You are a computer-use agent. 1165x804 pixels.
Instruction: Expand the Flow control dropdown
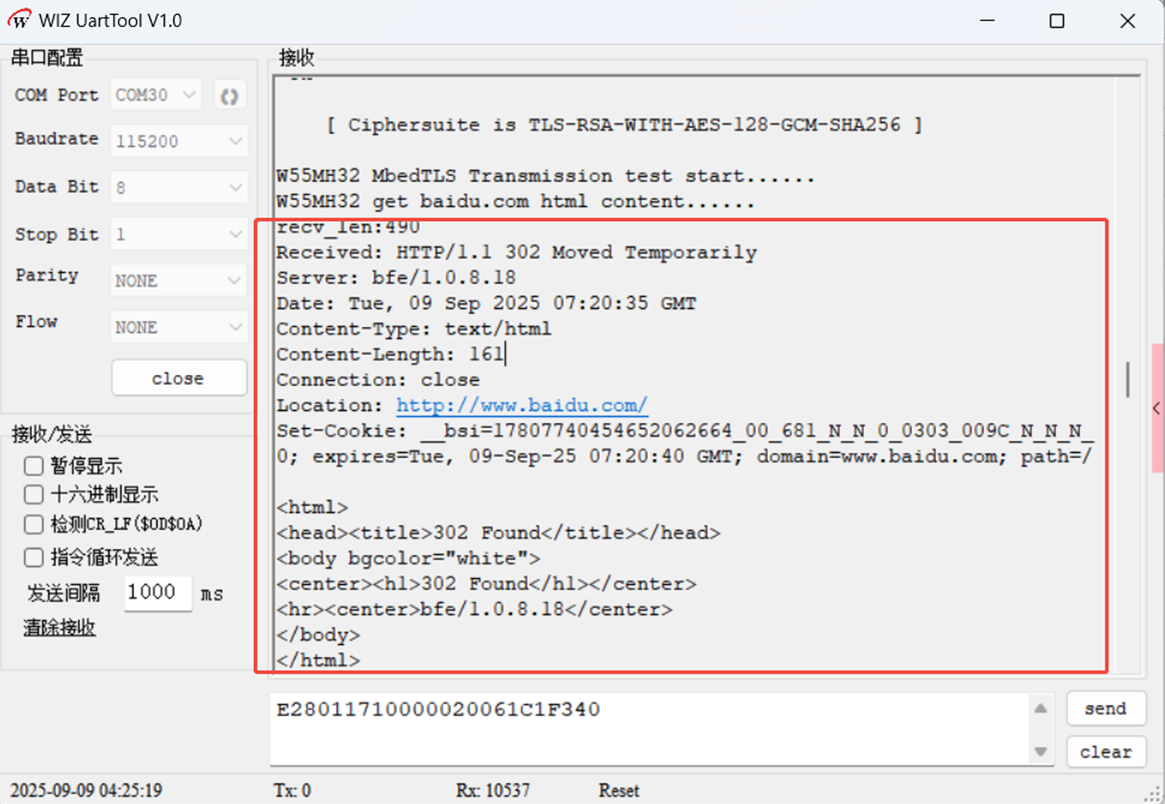179,327
